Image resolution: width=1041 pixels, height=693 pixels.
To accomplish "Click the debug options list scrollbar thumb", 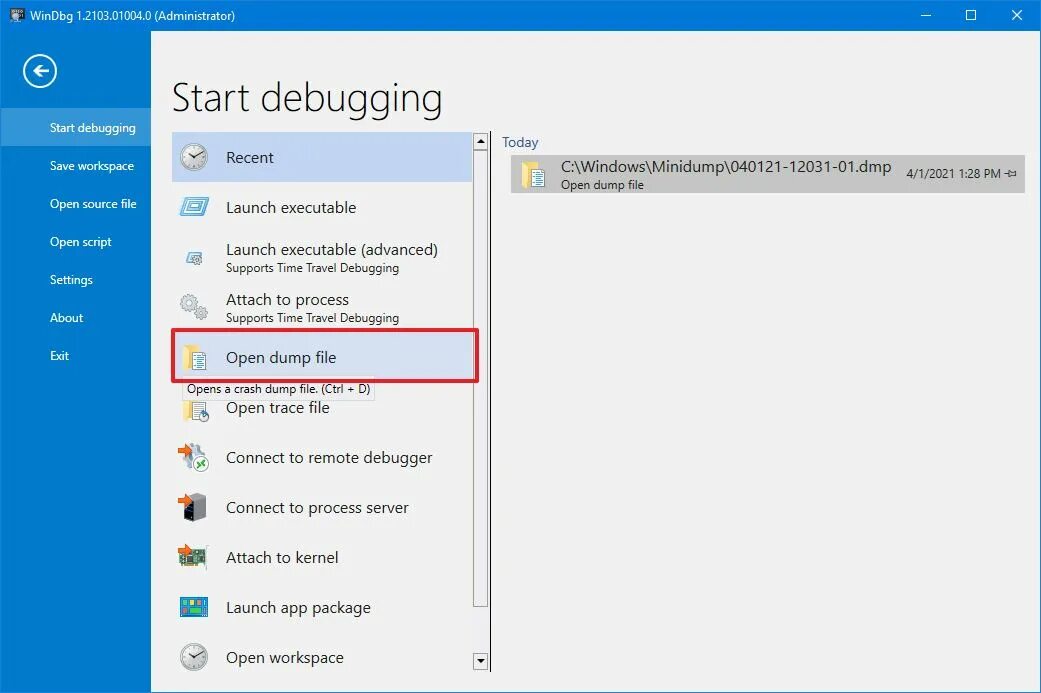I will tap(481, 378).
